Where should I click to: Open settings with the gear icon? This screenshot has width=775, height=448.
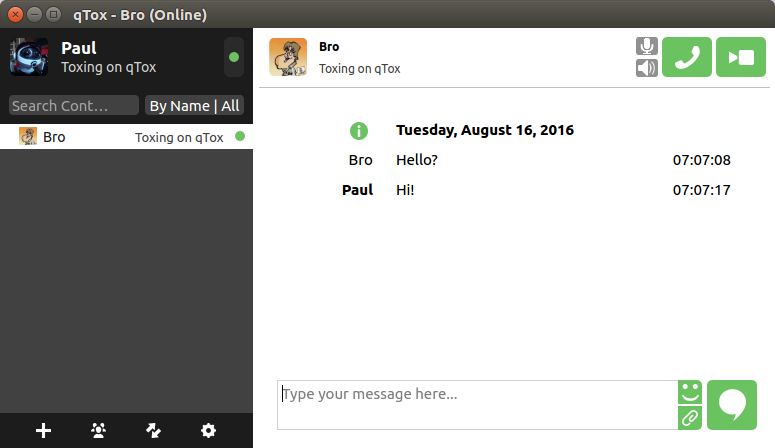[x=208, y=430]
